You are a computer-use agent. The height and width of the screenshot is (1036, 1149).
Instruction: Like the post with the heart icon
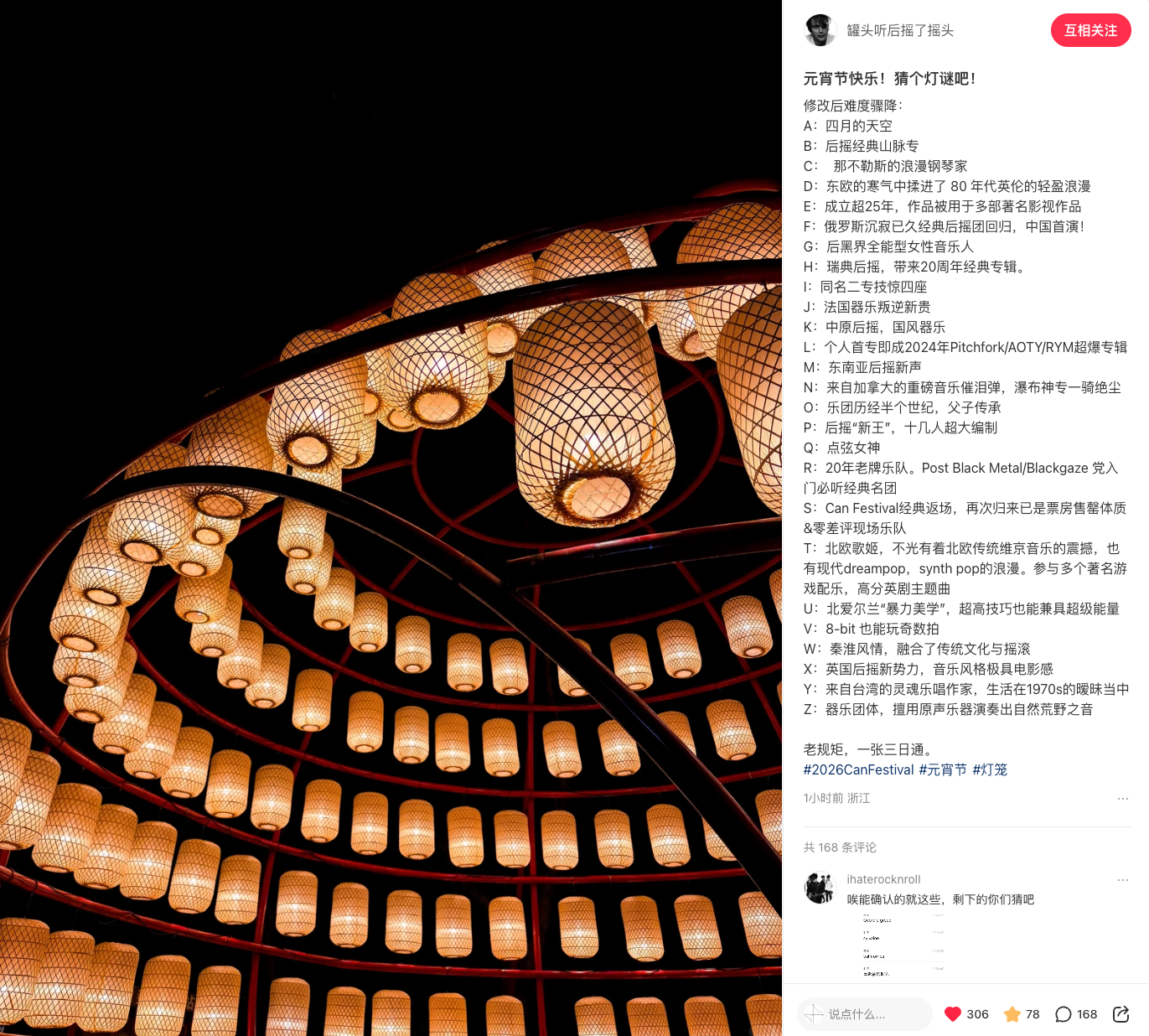(952, 1014)
